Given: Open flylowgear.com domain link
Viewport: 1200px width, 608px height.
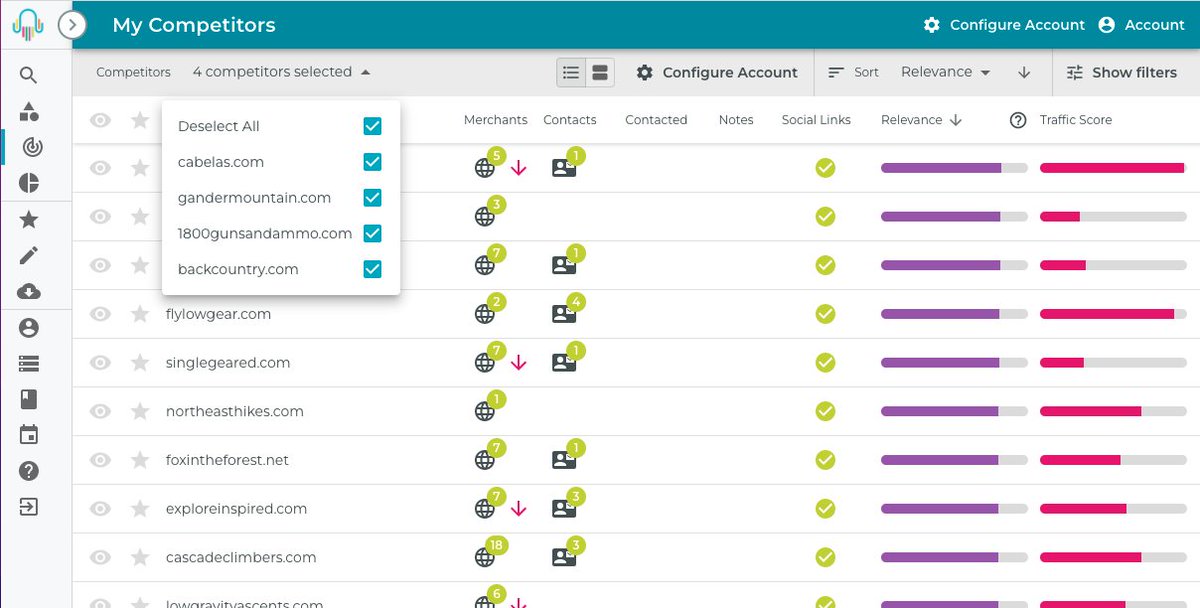Looking at the screenshot, I should (218, 314).
